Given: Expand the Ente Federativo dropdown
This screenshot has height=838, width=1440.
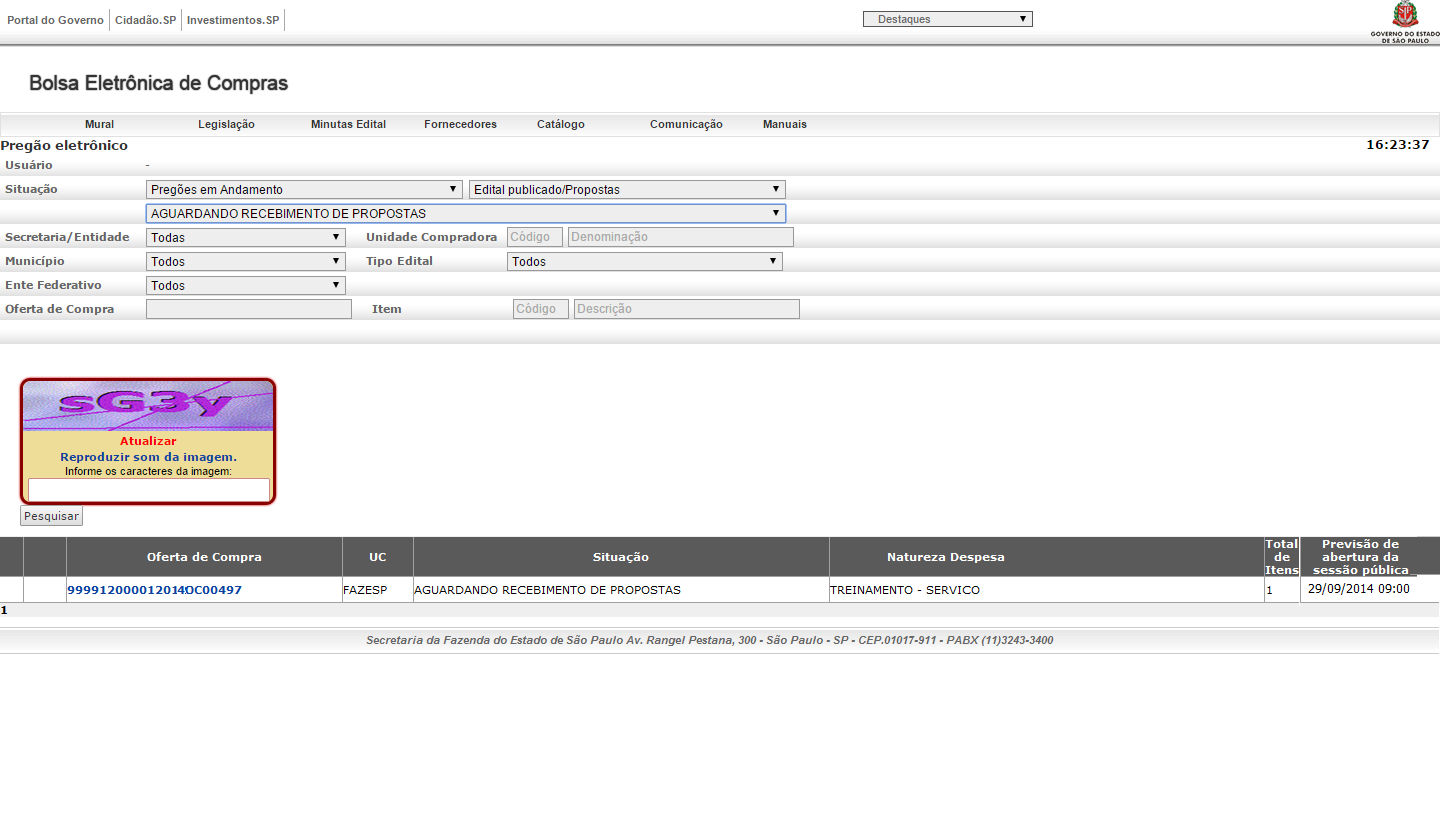Looking at the screenshot, I should (246, 285).
